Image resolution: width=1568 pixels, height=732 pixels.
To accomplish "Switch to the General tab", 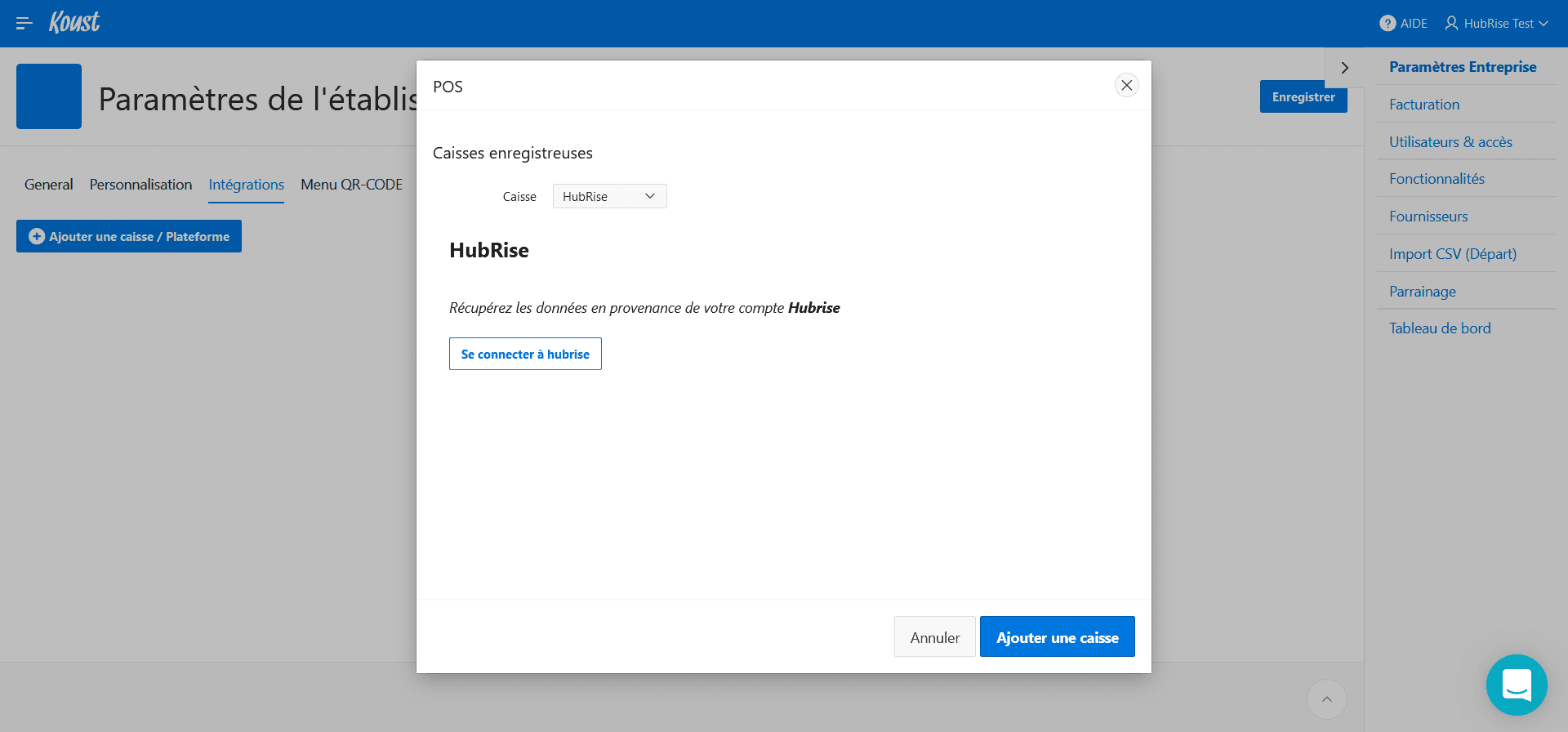I will tap(49, 185).
